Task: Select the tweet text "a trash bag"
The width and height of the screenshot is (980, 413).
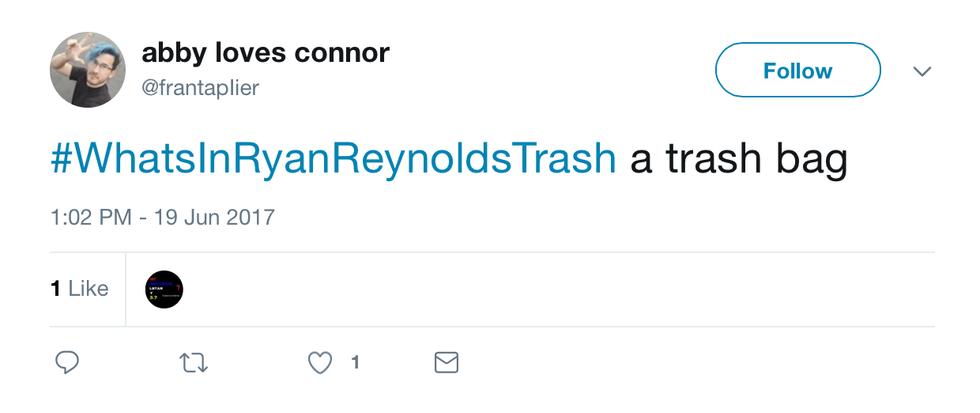Action: click(738, 160)
